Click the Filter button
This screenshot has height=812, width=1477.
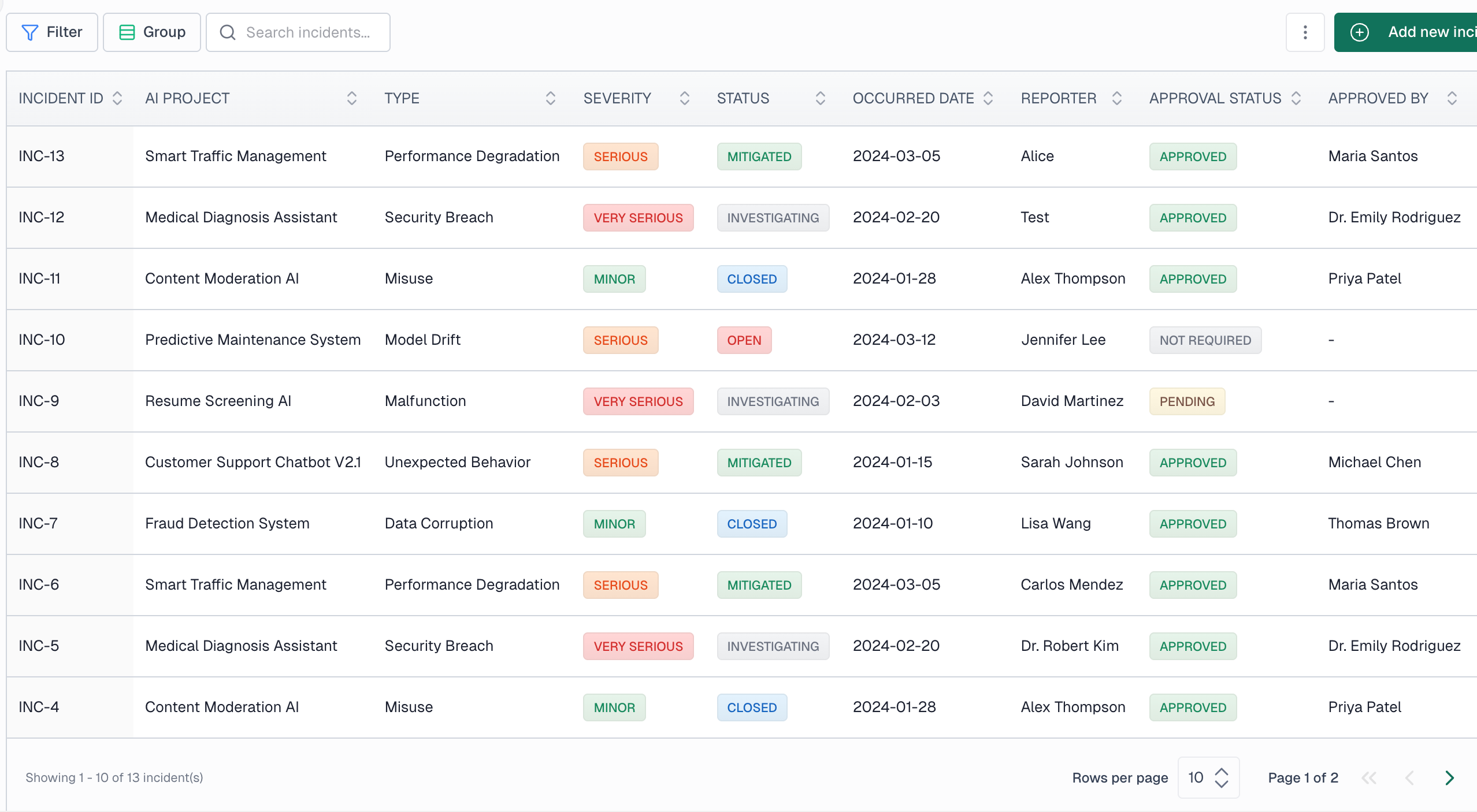[x=51, y=32]
